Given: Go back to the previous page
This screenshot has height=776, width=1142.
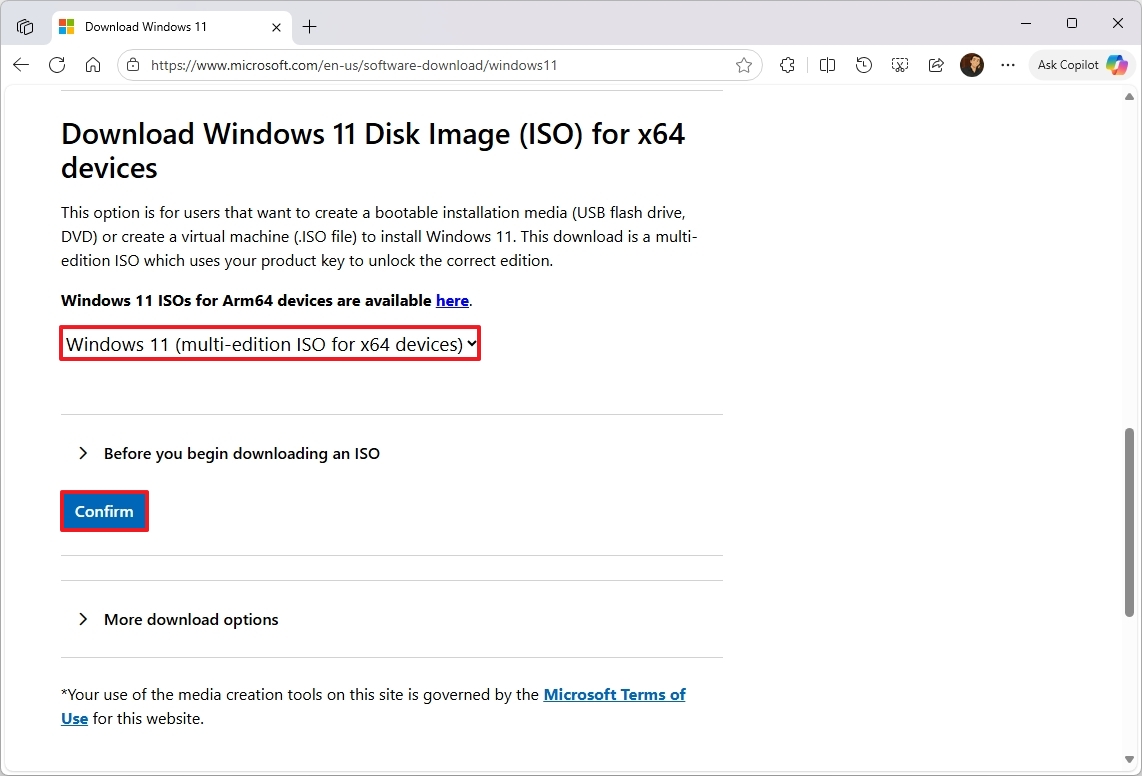Looking at the screenshot, I should point(21,65).
